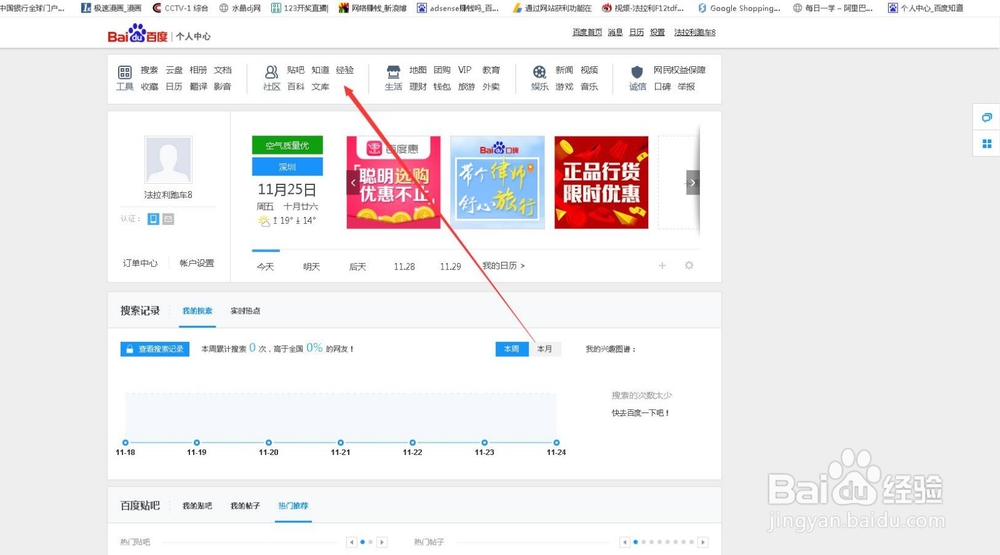Select 本月 time range toggle
The width and height of the screenshot is (1000, 555).
click(545, 349)
